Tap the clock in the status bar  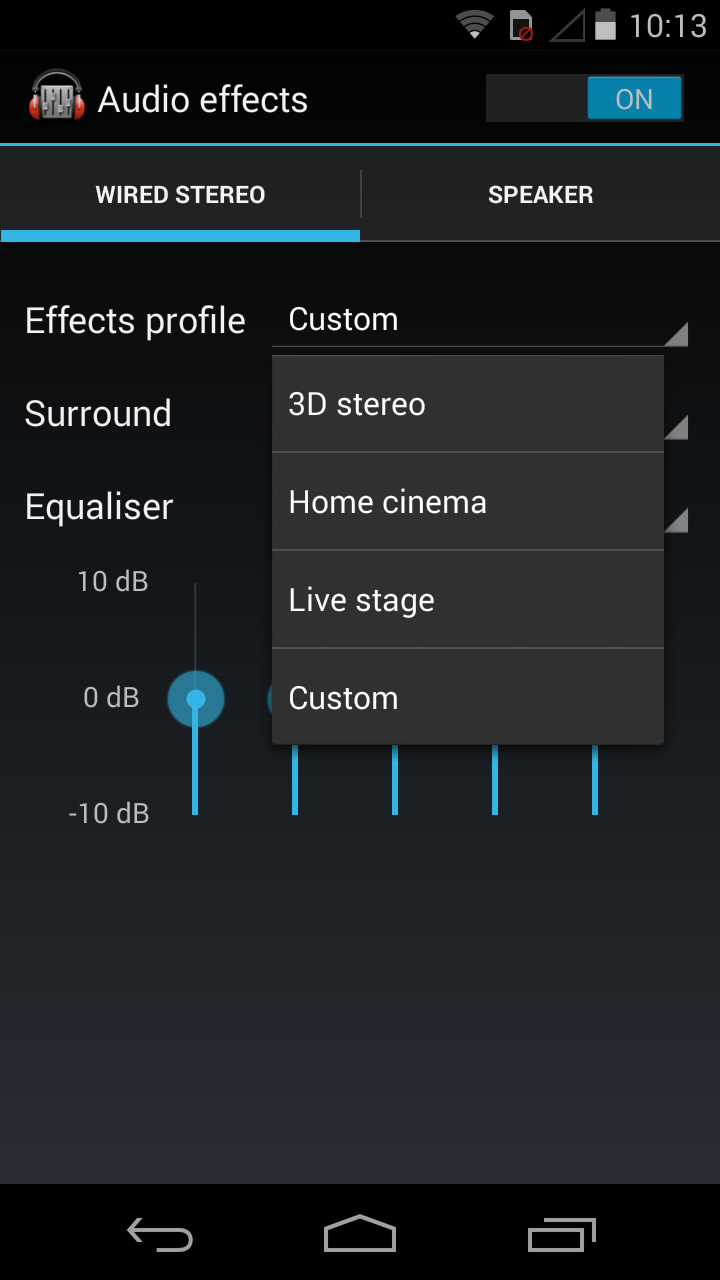click(x=668, y=26)
